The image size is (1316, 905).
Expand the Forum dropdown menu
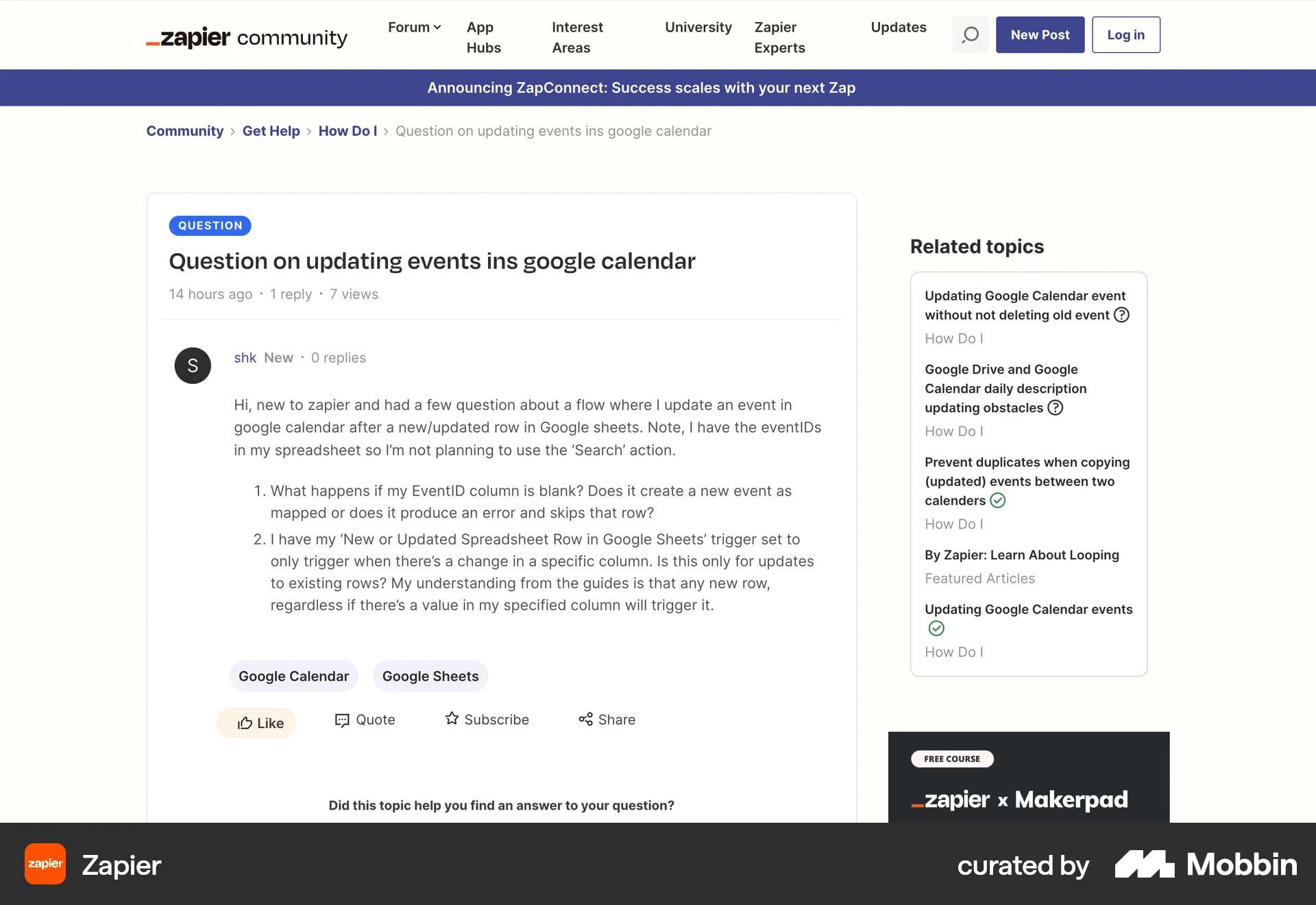click(414, 27)
